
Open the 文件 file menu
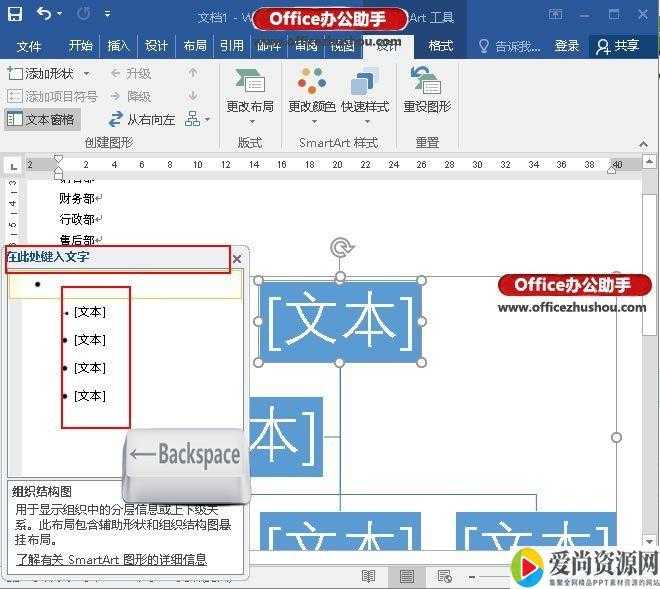[x=29, y=46]
